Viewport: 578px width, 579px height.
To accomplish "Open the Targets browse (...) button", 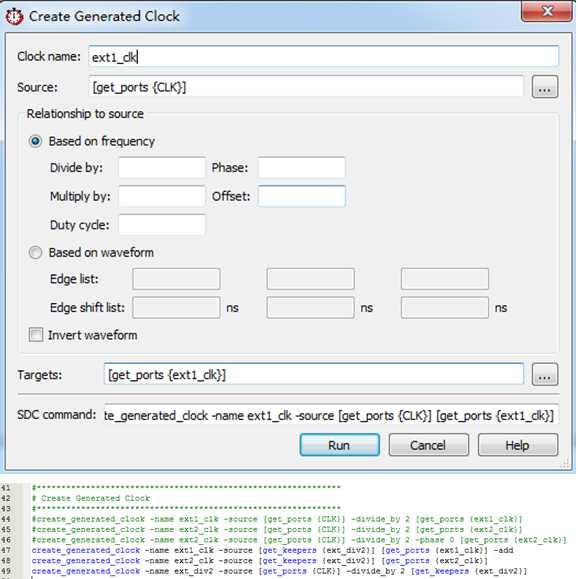I will click(x=544, y=374).
